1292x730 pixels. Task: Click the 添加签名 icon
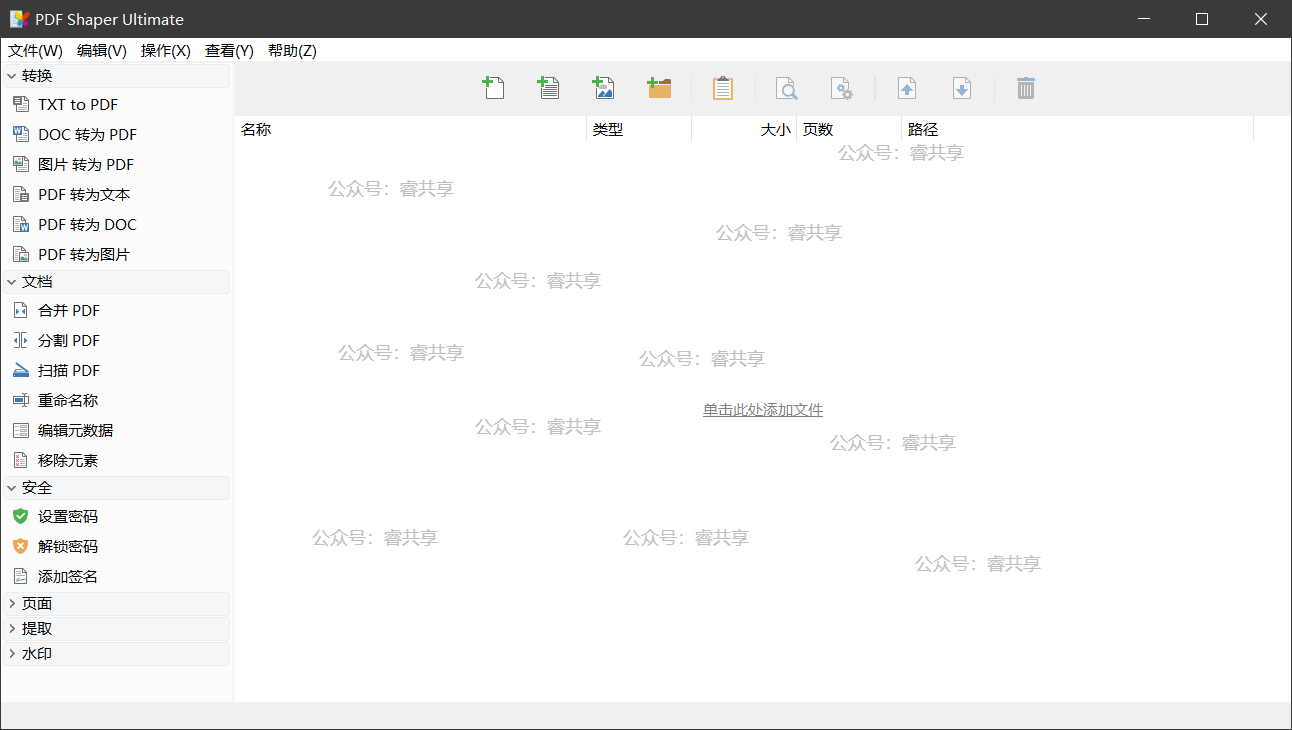click(21, 576)
